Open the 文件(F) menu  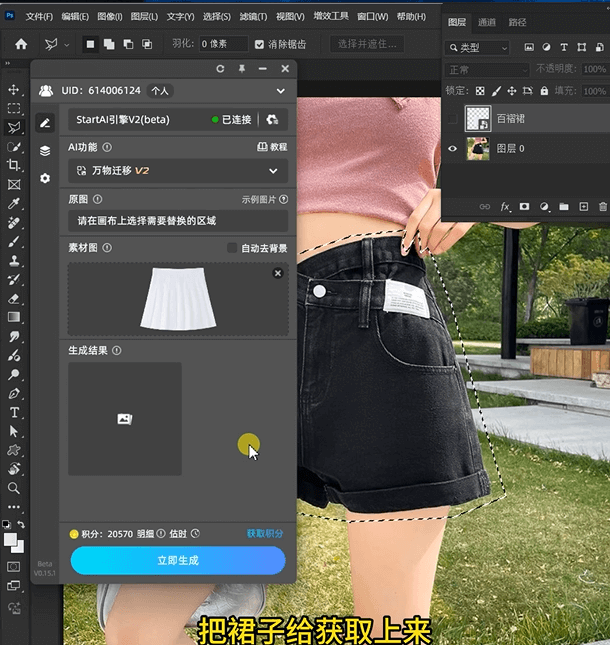[x=39, y=16]
